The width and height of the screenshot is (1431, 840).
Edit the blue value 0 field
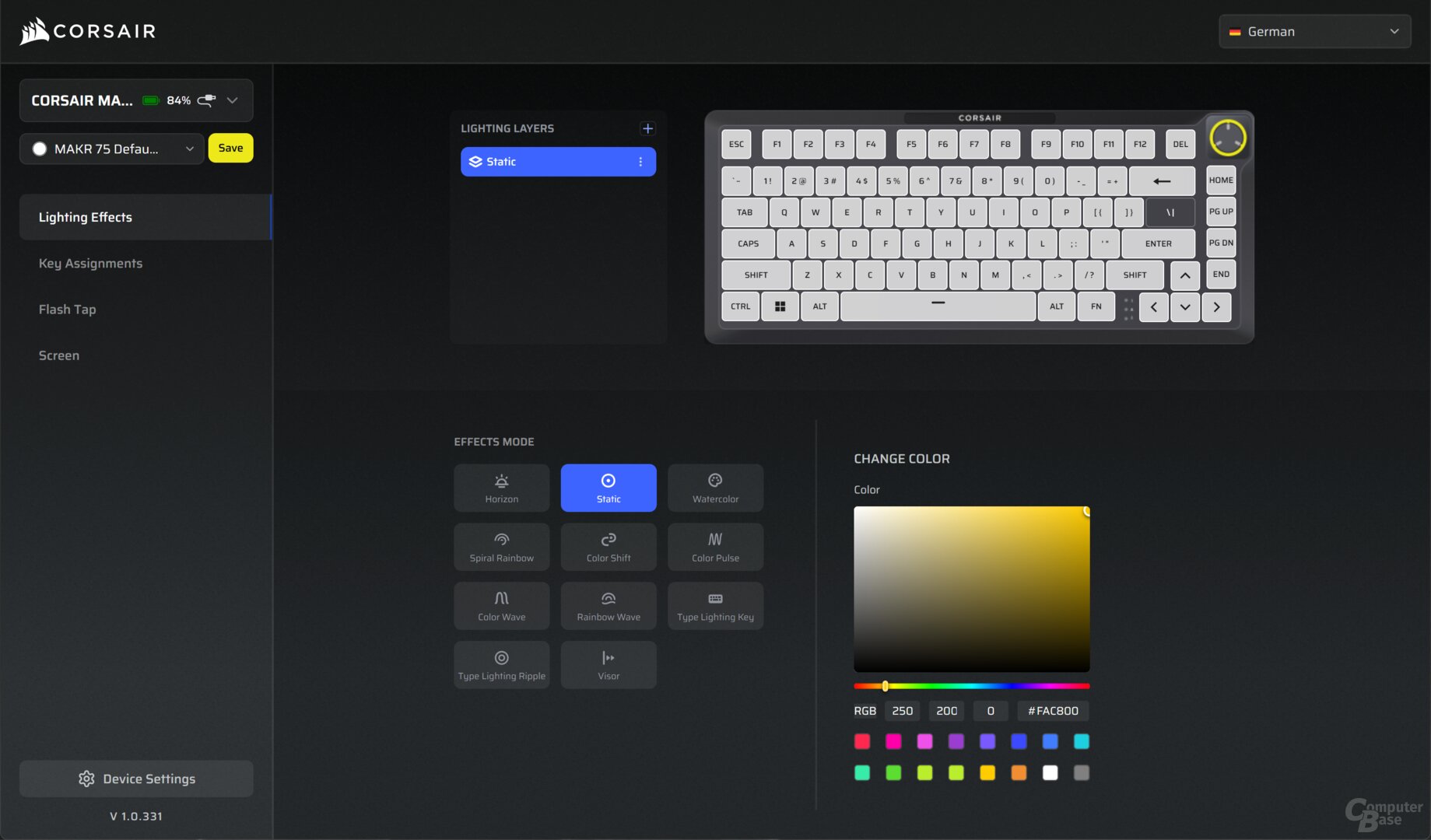(x=990, y=711)
